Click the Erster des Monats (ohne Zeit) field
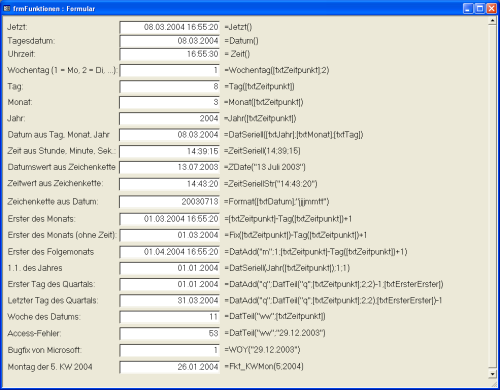The height and width of the screenshot is (390, 500). (169, 235)
